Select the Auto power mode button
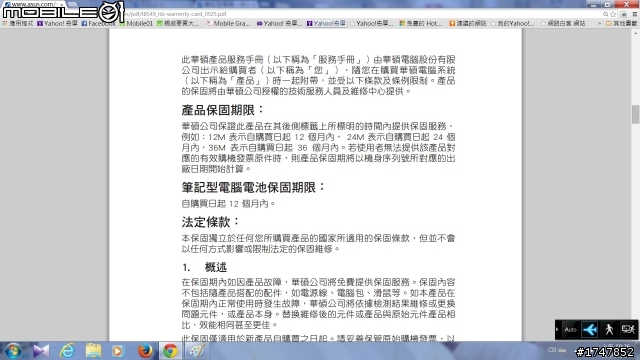 (570, 329)
